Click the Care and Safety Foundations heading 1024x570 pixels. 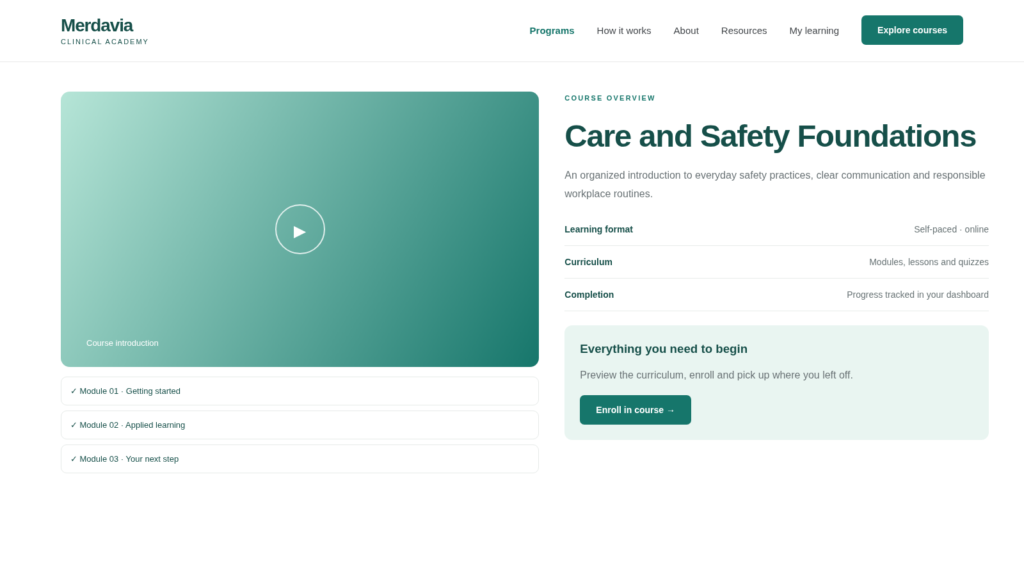[x=770, y=136]
